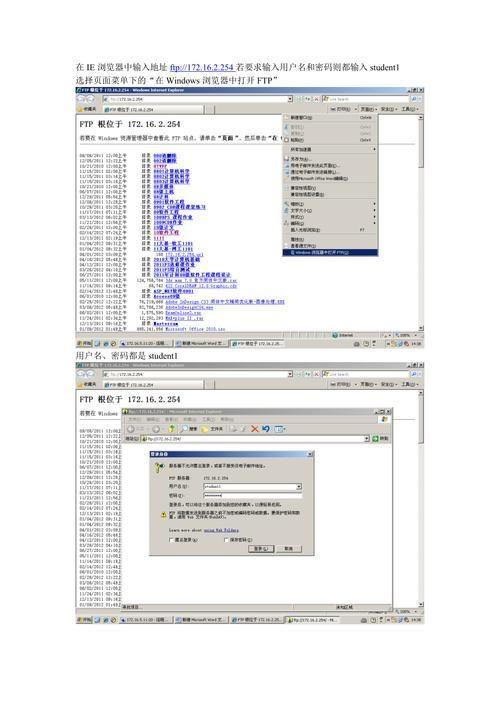
Task: Tick the 匿名登录 (anonymous login) checkbox
Action: tap(171, 540)
